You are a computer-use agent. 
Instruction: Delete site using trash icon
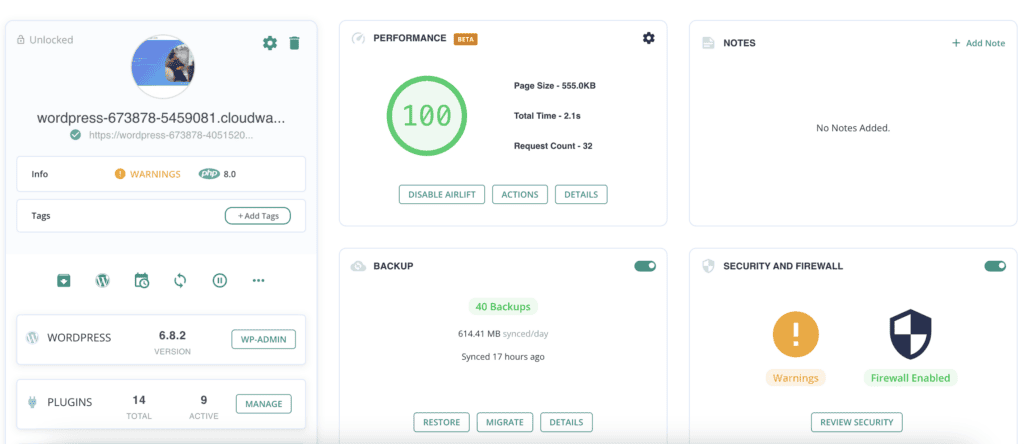pyautogui.click(x=295, y=43)
